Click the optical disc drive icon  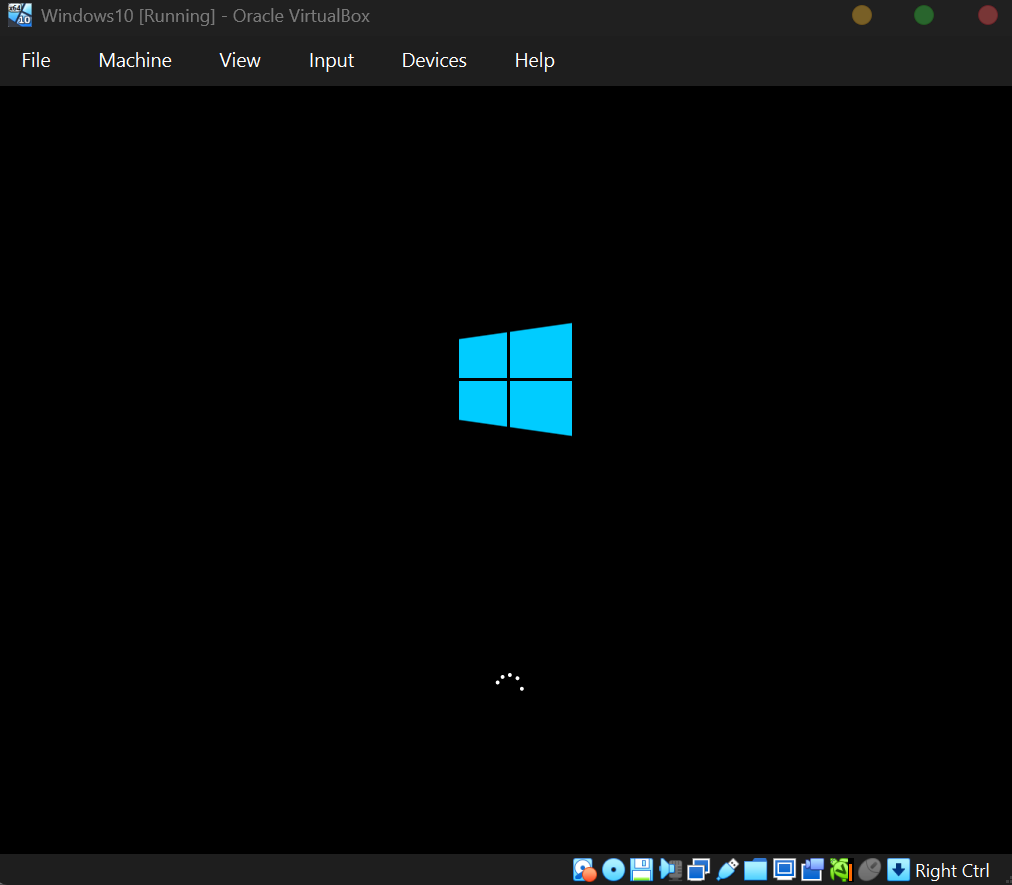tap(613, 870)
